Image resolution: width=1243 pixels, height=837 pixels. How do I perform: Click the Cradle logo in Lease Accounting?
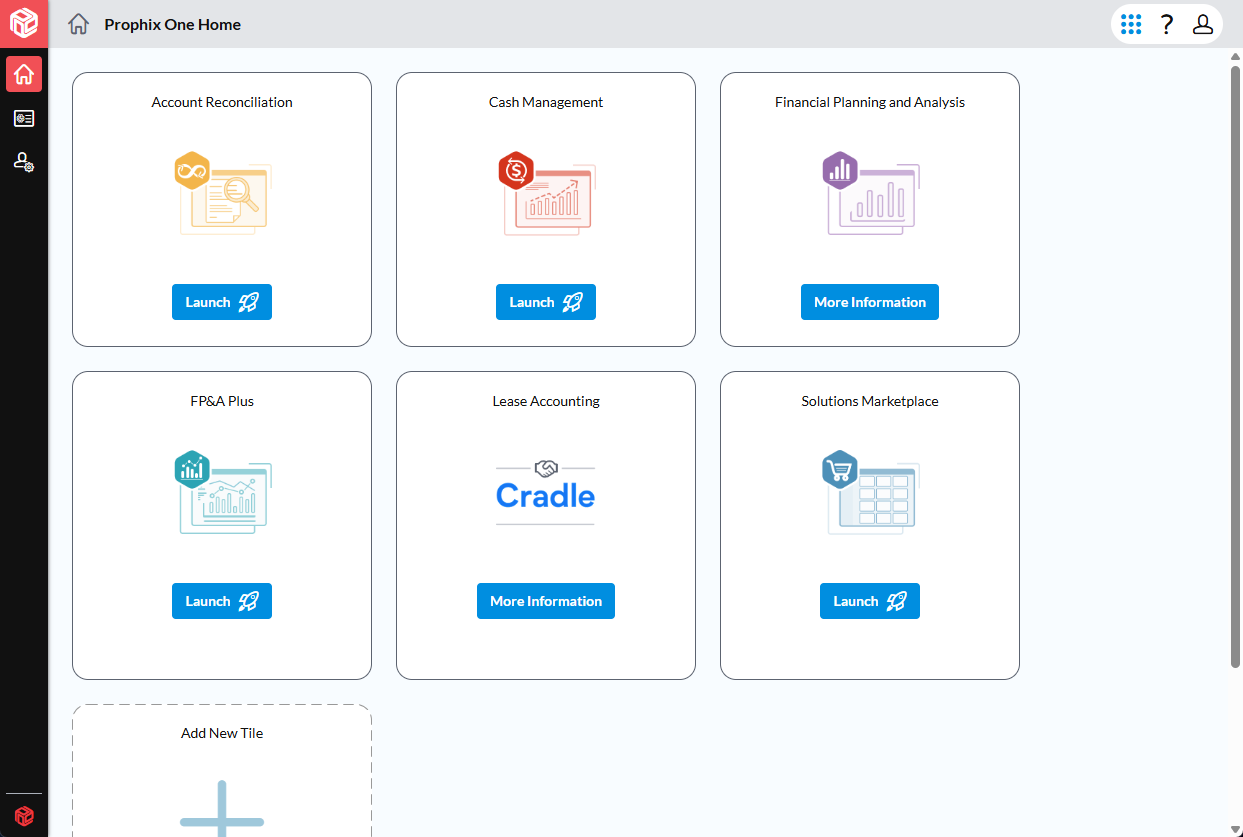546,493
